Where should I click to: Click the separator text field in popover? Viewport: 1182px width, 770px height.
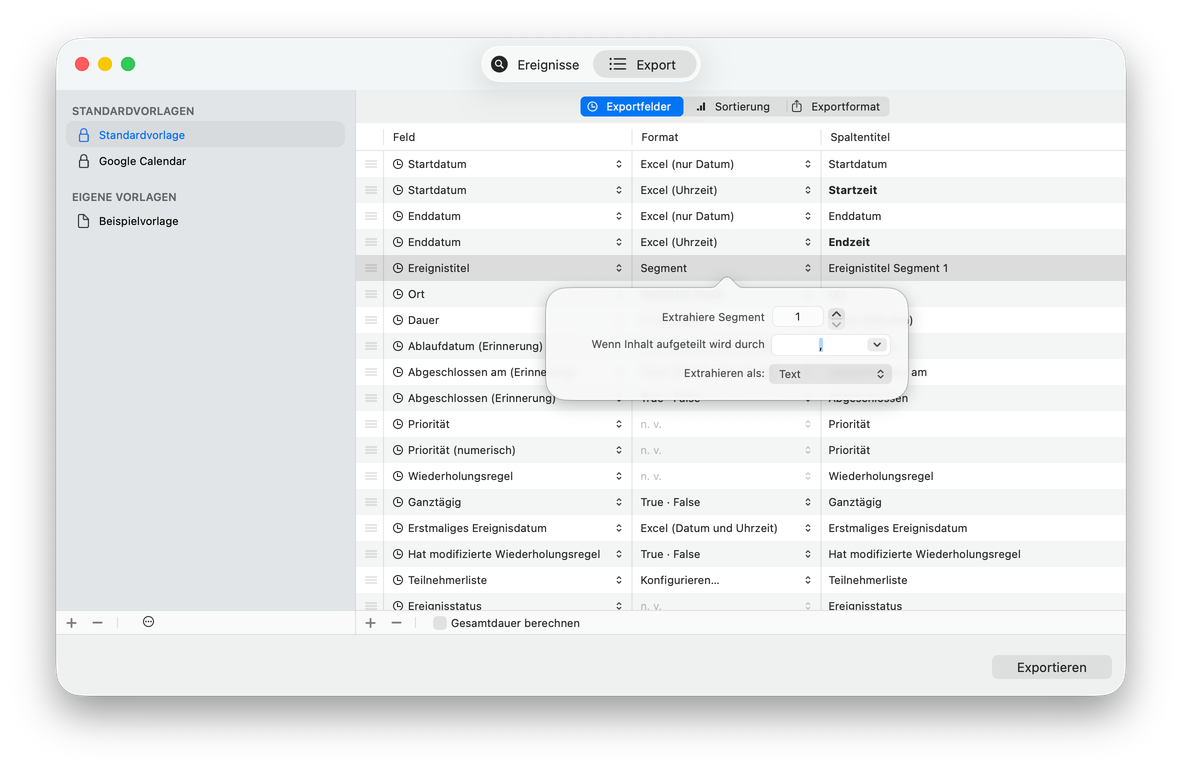click(819, 345)
